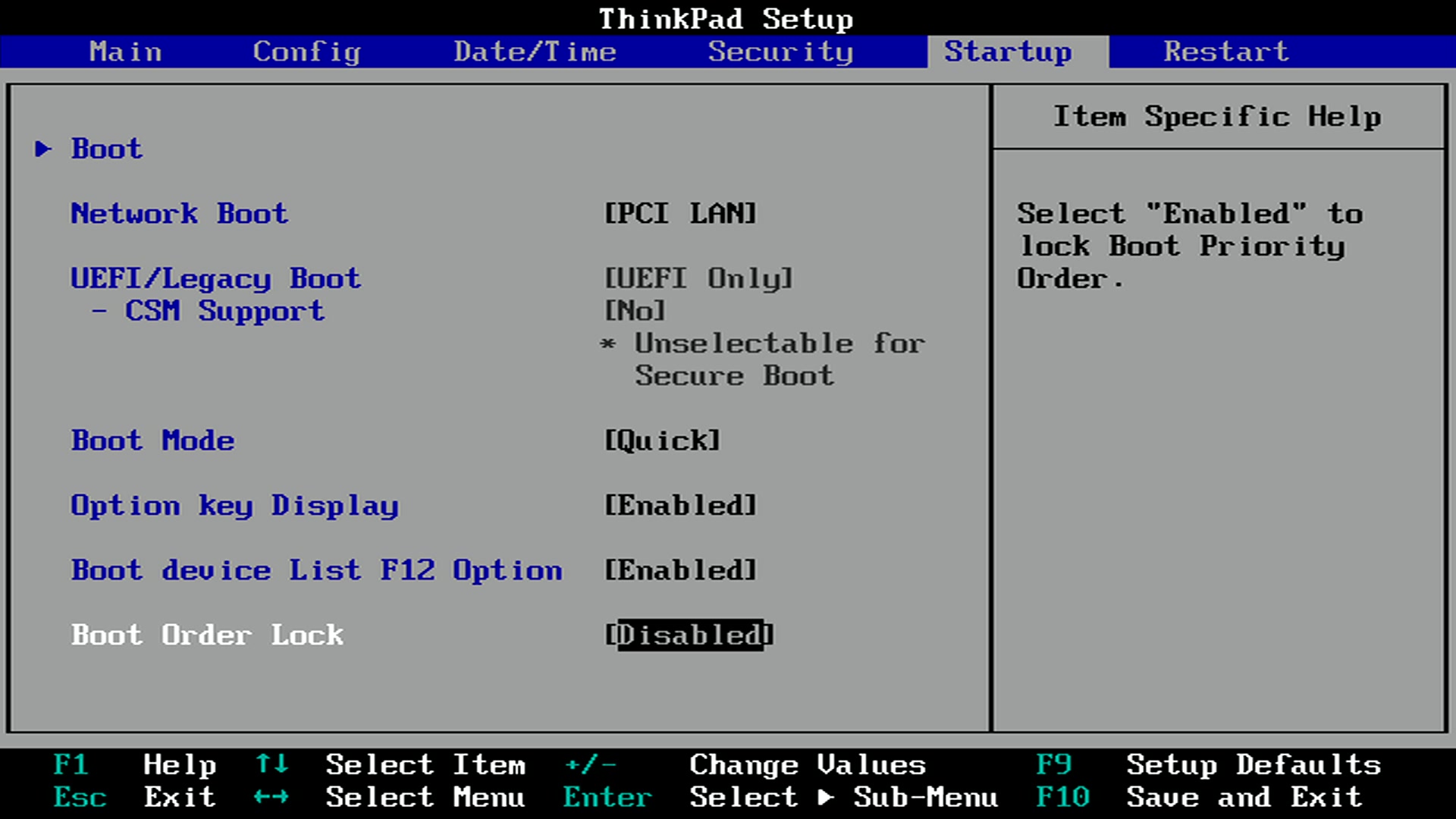The width and height of the screenshot is (1456, 819).
Task: Go to the Date/Time tab
Action: pos(535,52)
